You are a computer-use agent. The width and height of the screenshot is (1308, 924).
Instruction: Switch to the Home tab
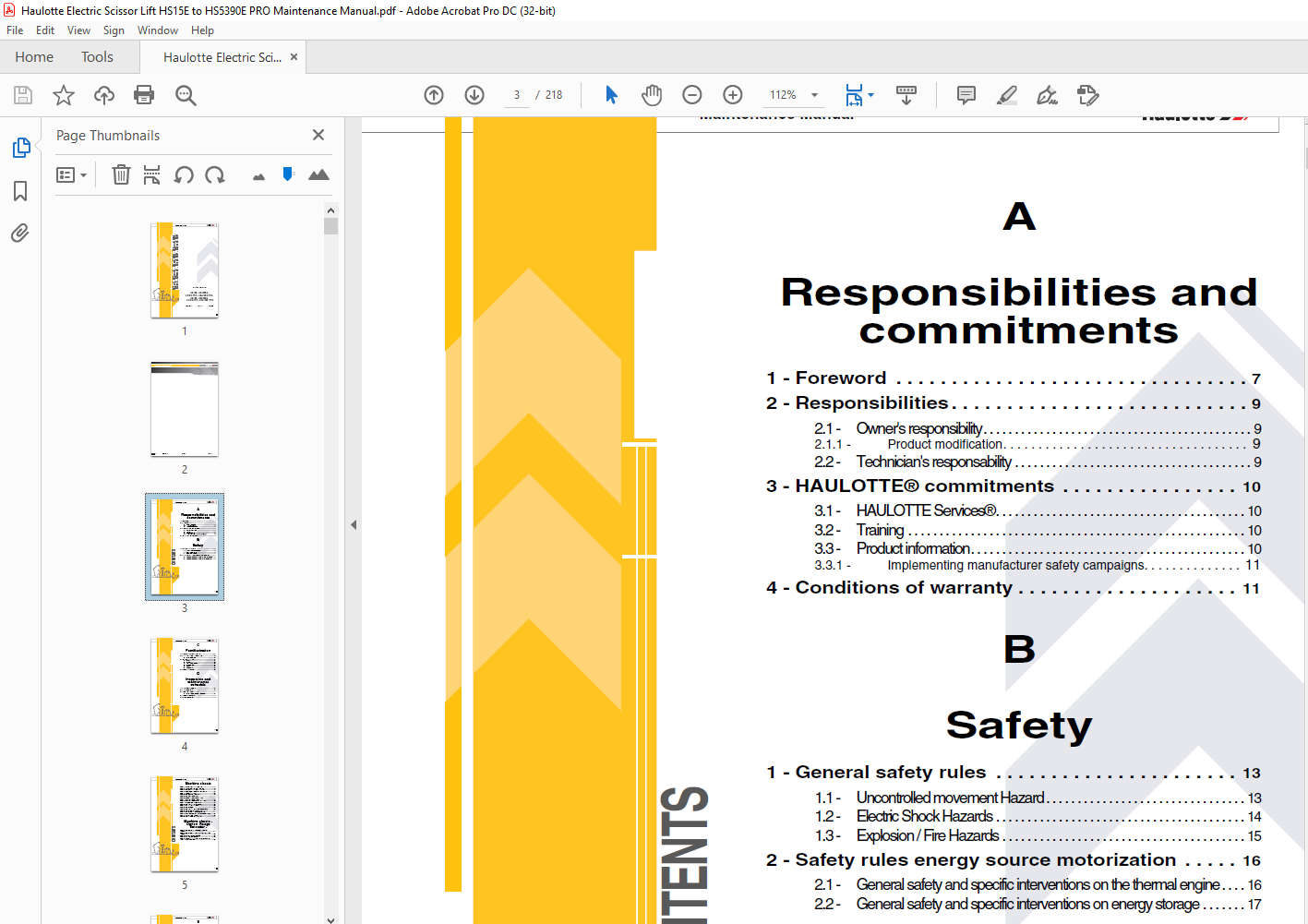tap(34, 57)
